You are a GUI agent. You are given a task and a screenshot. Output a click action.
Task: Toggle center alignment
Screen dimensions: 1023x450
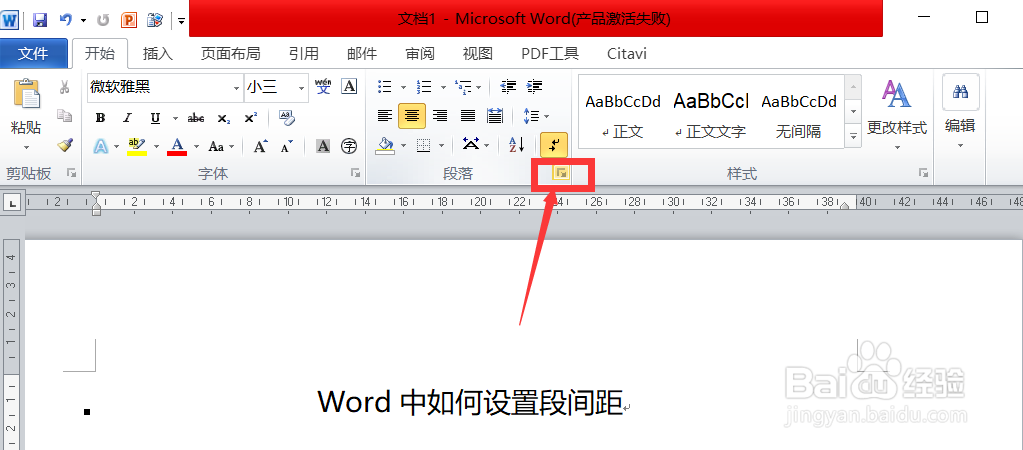(x=412, y=116)
